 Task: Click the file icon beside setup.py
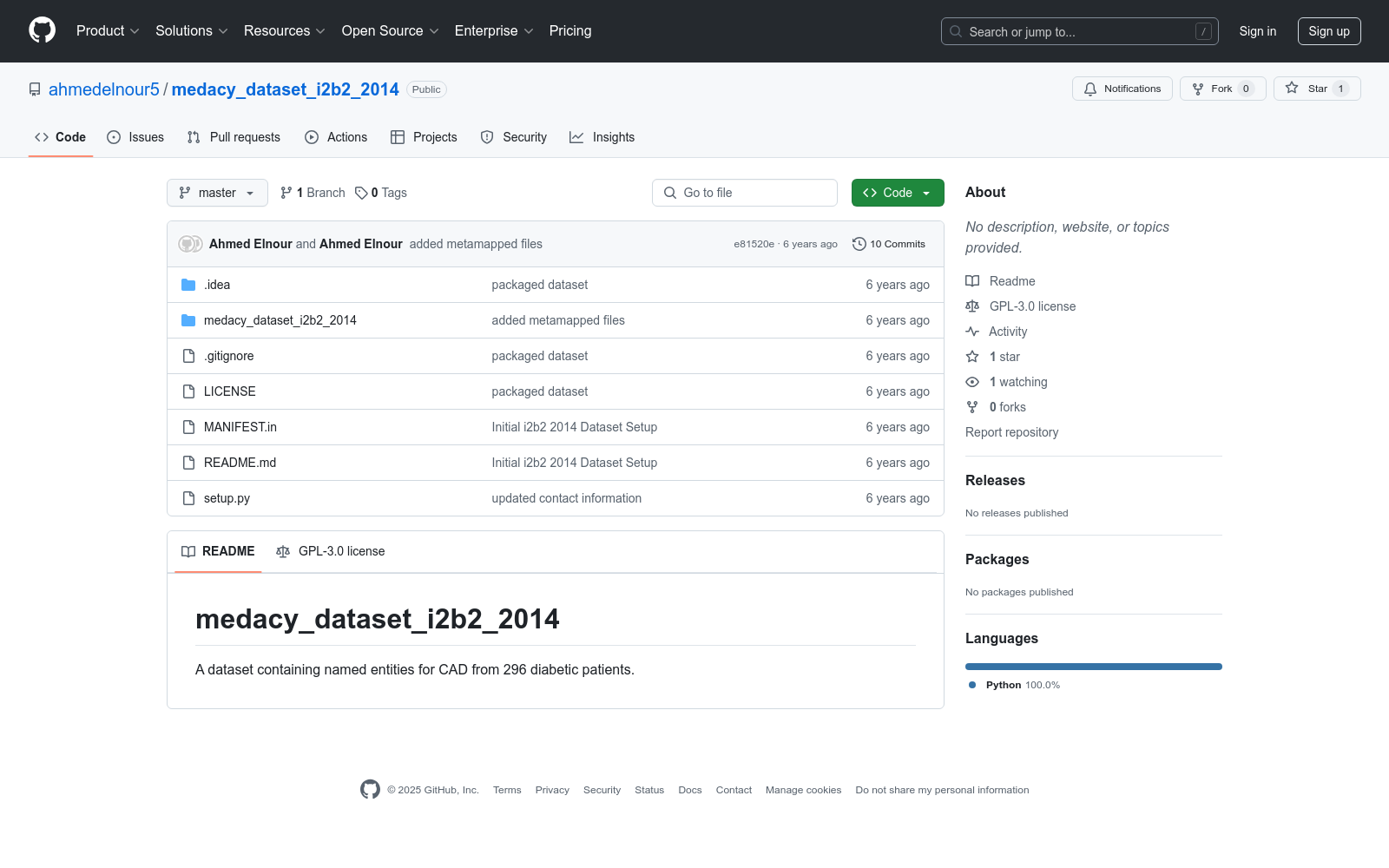(x=188, y=498)
